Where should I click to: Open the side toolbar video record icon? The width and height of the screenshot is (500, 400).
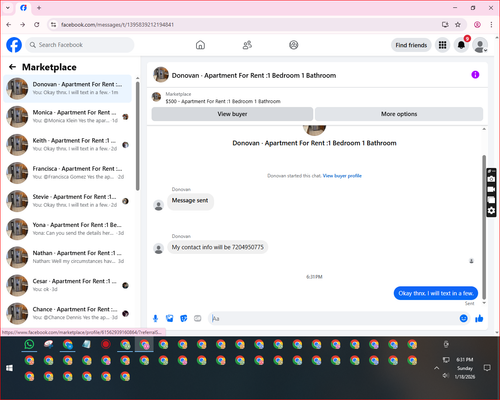pos(491,189)
